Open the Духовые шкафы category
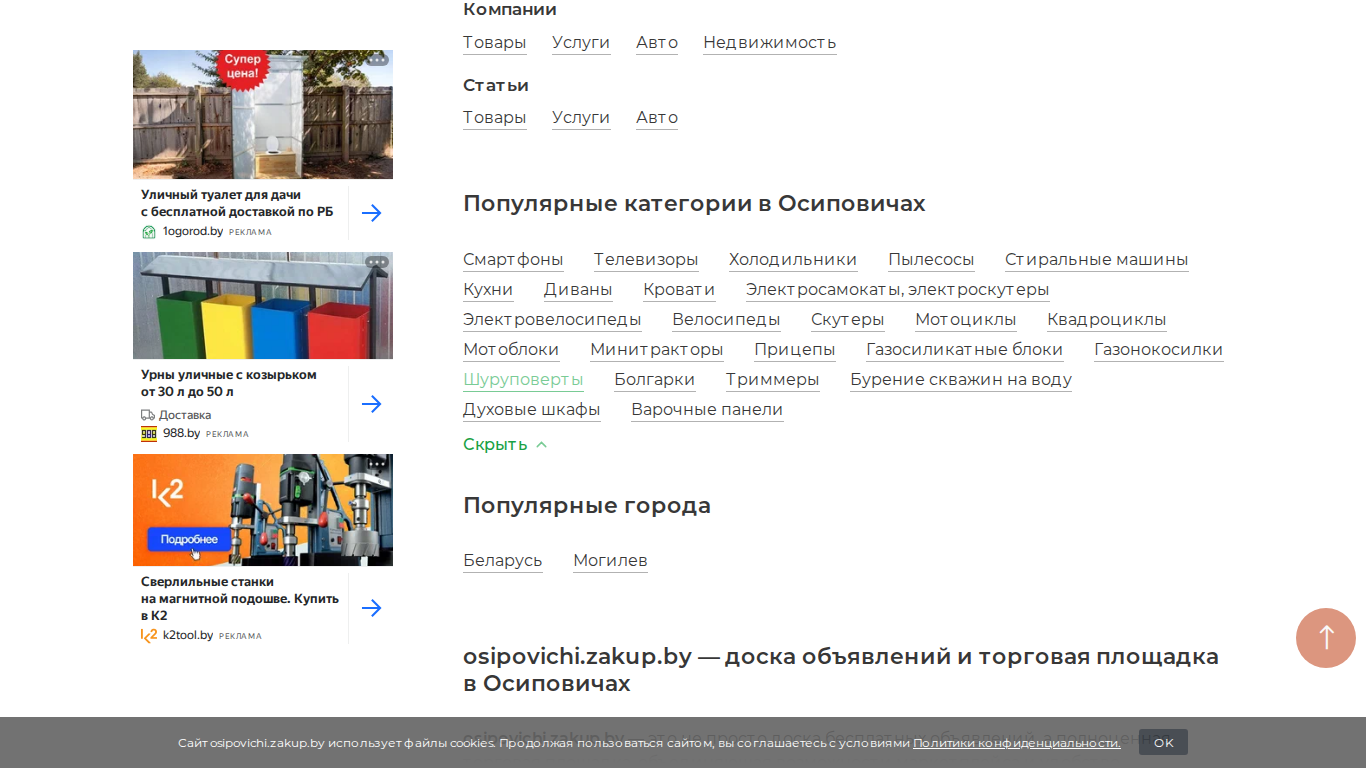 [x=531, y=409]
